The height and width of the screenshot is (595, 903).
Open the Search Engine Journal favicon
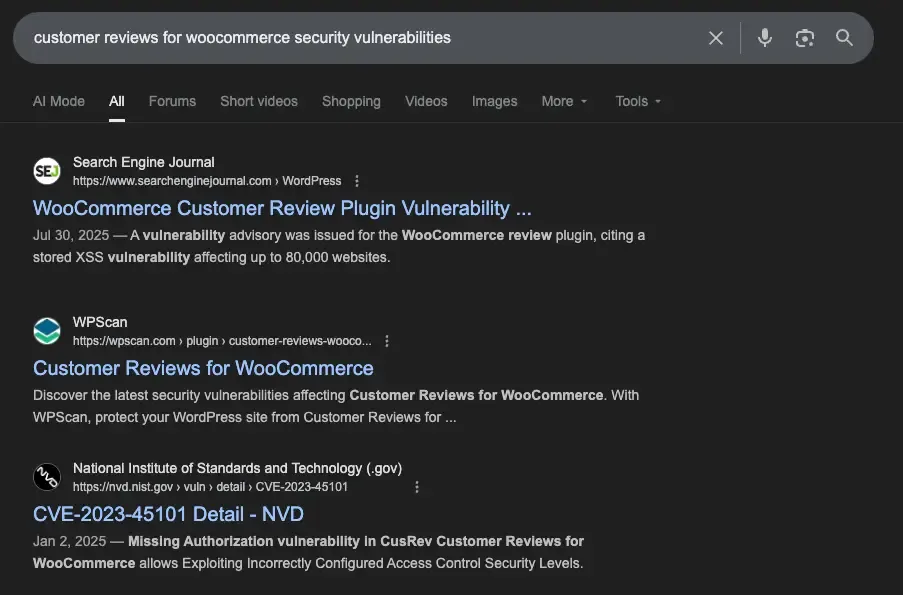pos(47,171)
